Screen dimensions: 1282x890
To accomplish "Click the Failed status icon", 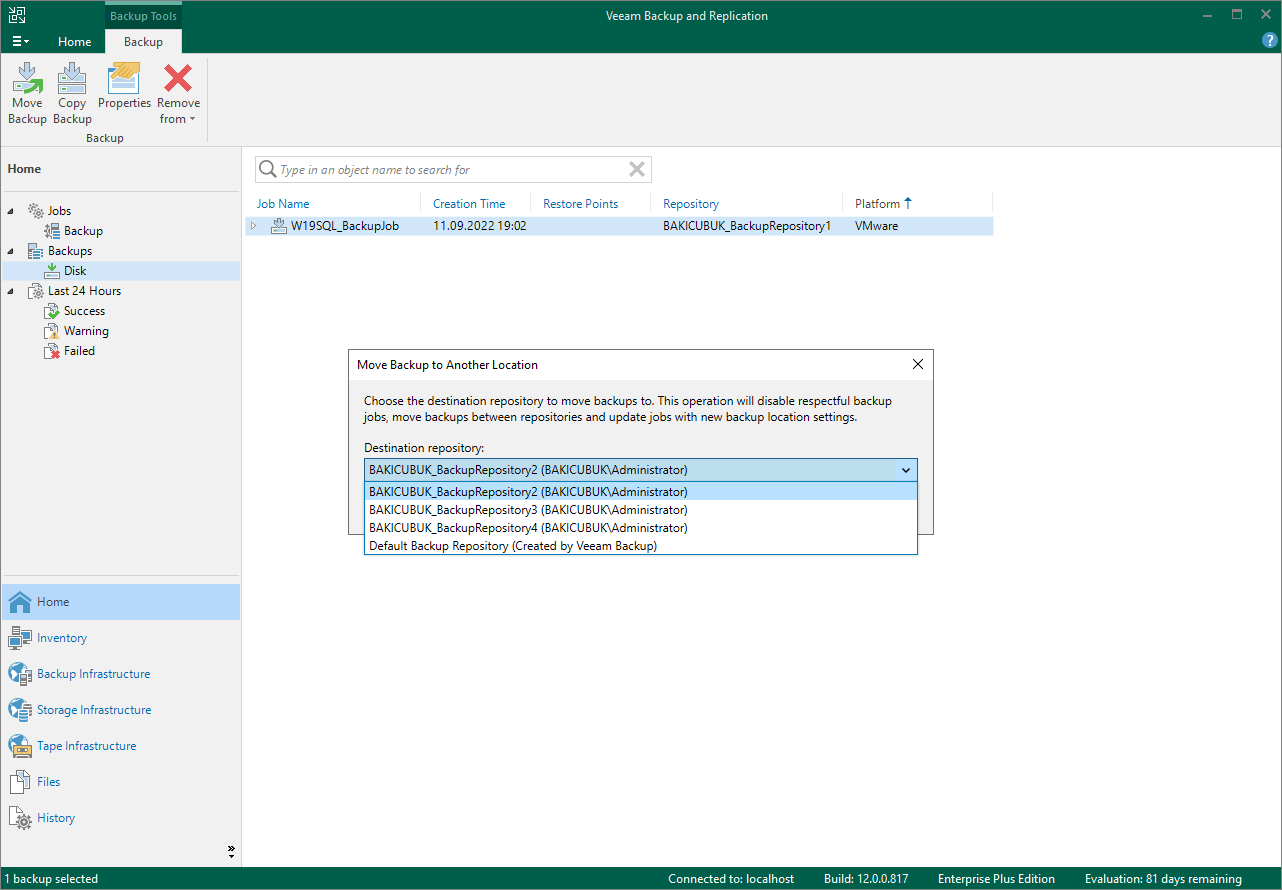I will pyautogui.click(x=52, y=351).
